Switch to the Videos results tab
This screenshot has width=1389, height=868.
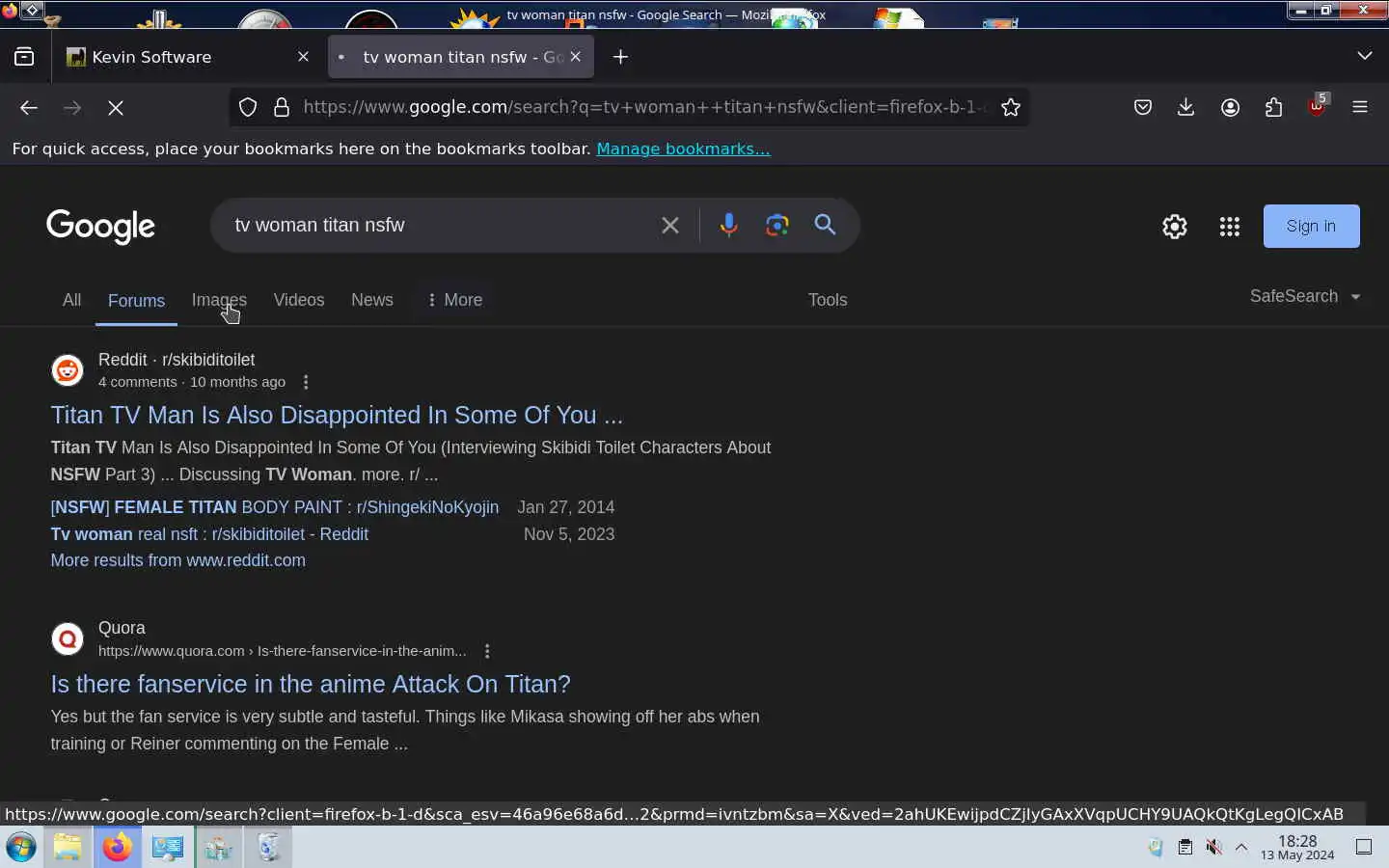pyautogui.click(x=299, y=300)
